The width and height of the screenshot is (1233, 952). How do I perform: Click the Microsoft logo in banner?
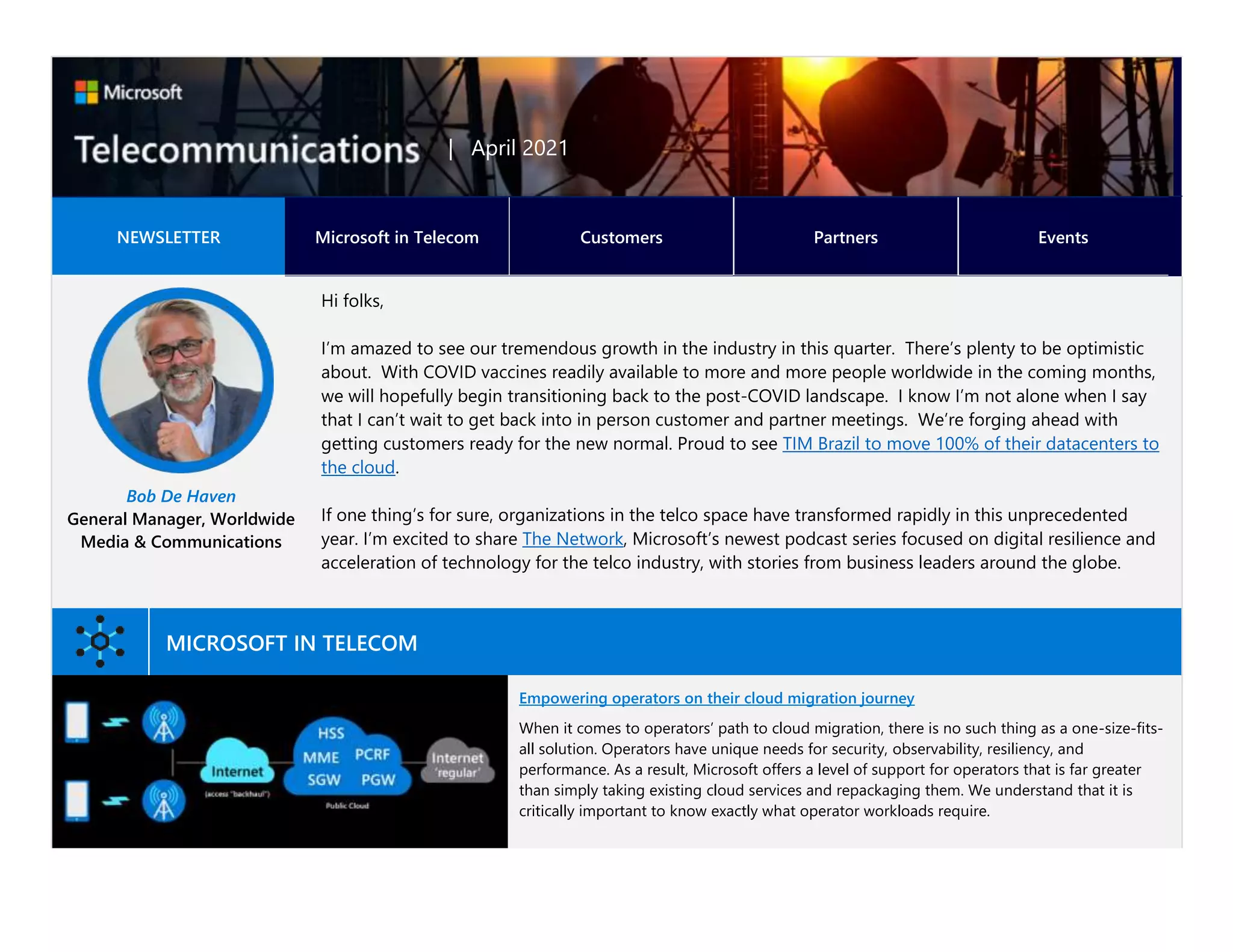[x=128, y=93]
